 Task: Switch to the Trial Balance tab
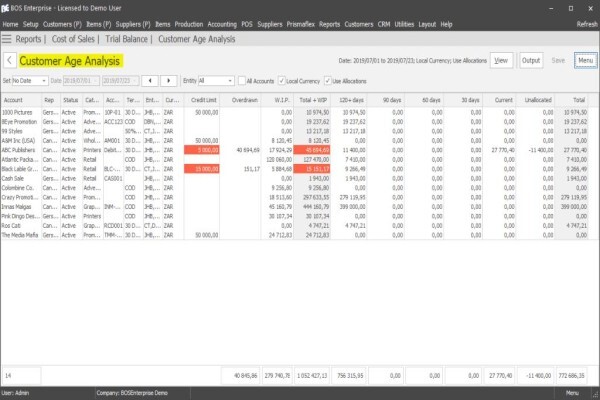127,39
